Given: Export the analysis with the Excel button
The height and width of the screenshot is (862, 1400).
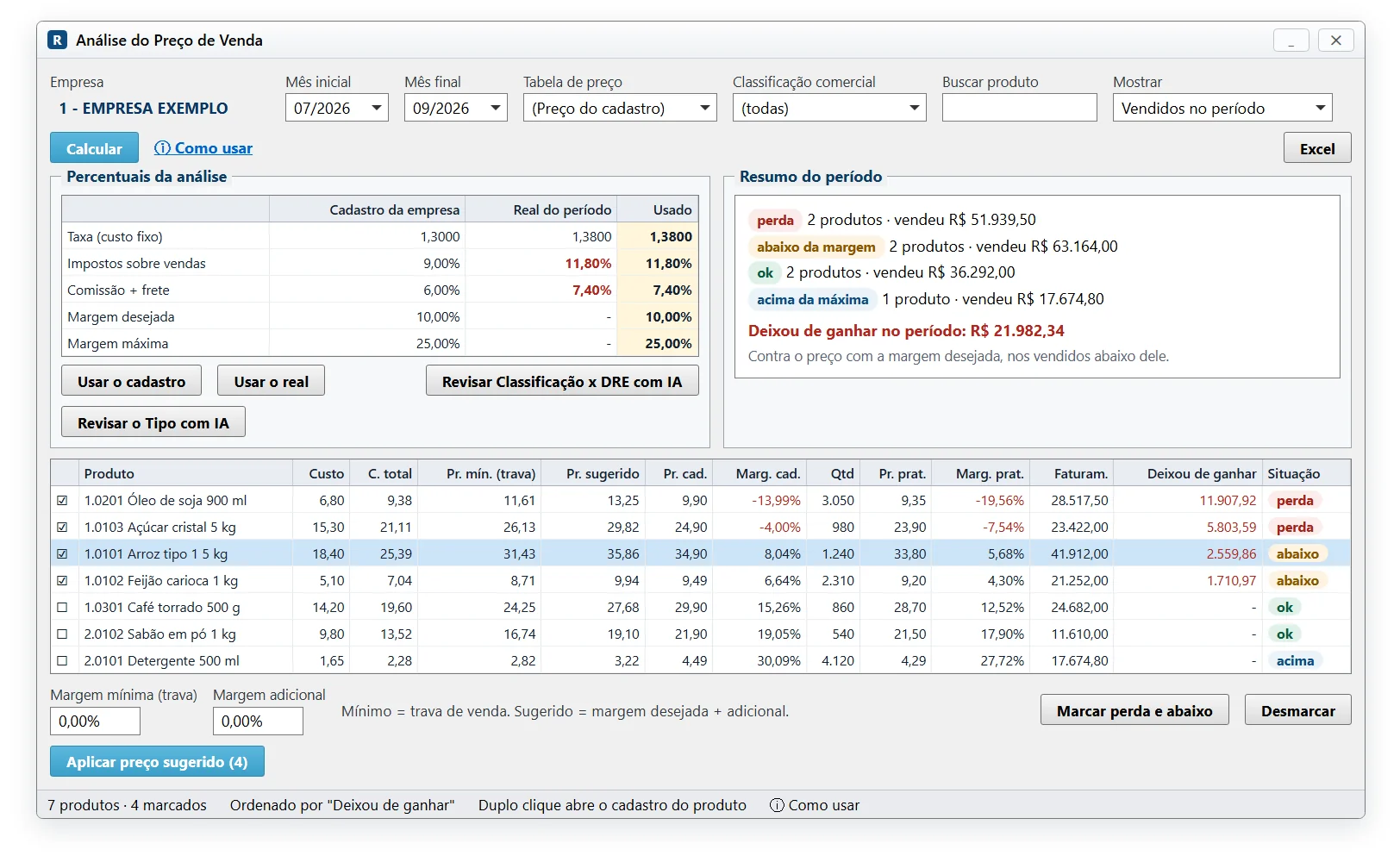Looking at the screenshot, I should 1317,148.
